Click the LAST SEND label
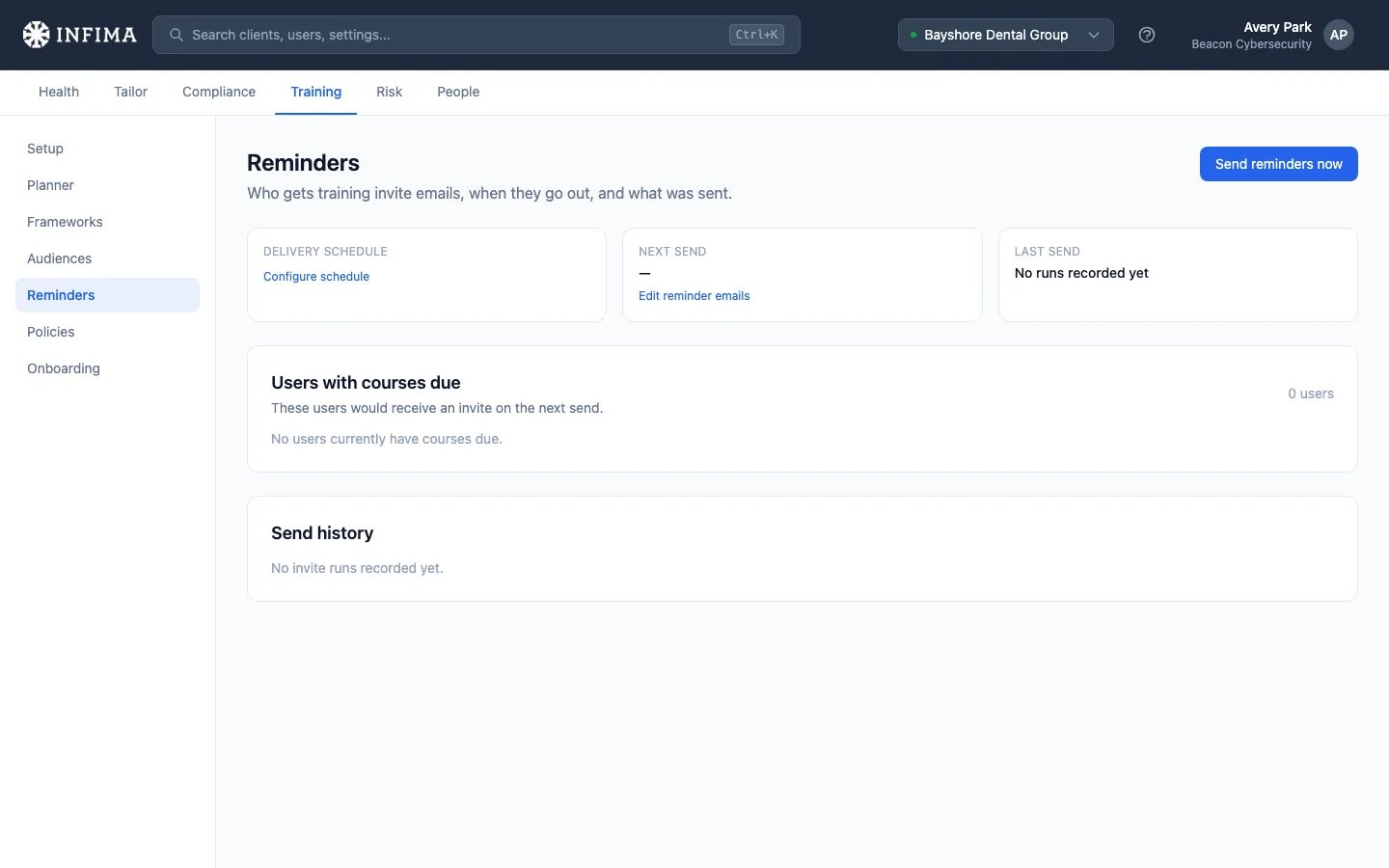This screenshot has height=868, width=1389. [1047, 252]
